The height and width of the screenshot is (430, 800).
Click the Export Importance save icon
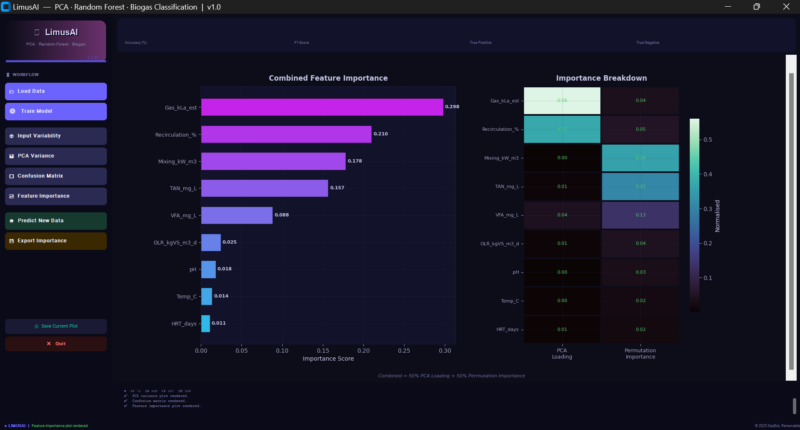pyautogui.click(x=12, y=241)
